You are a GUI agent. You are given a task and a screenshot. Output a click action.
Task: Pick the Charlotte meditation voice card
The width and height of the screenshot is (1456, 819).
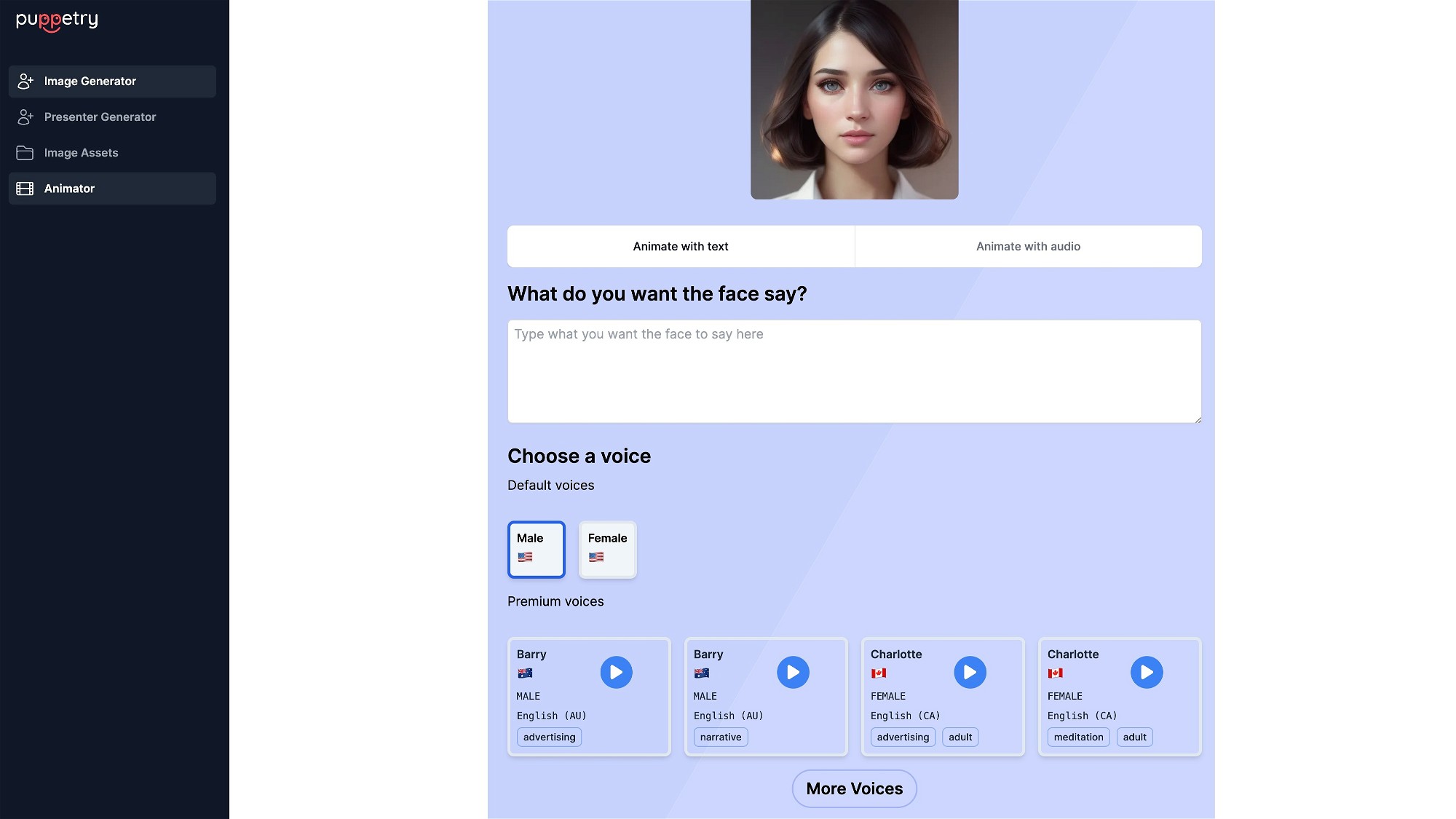coord(1120,697)
